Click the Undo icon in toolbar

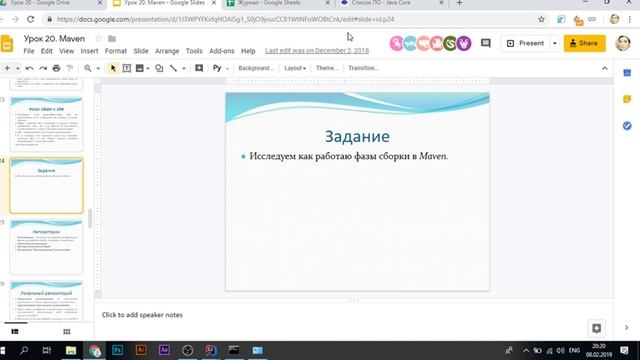pos(29,68)
